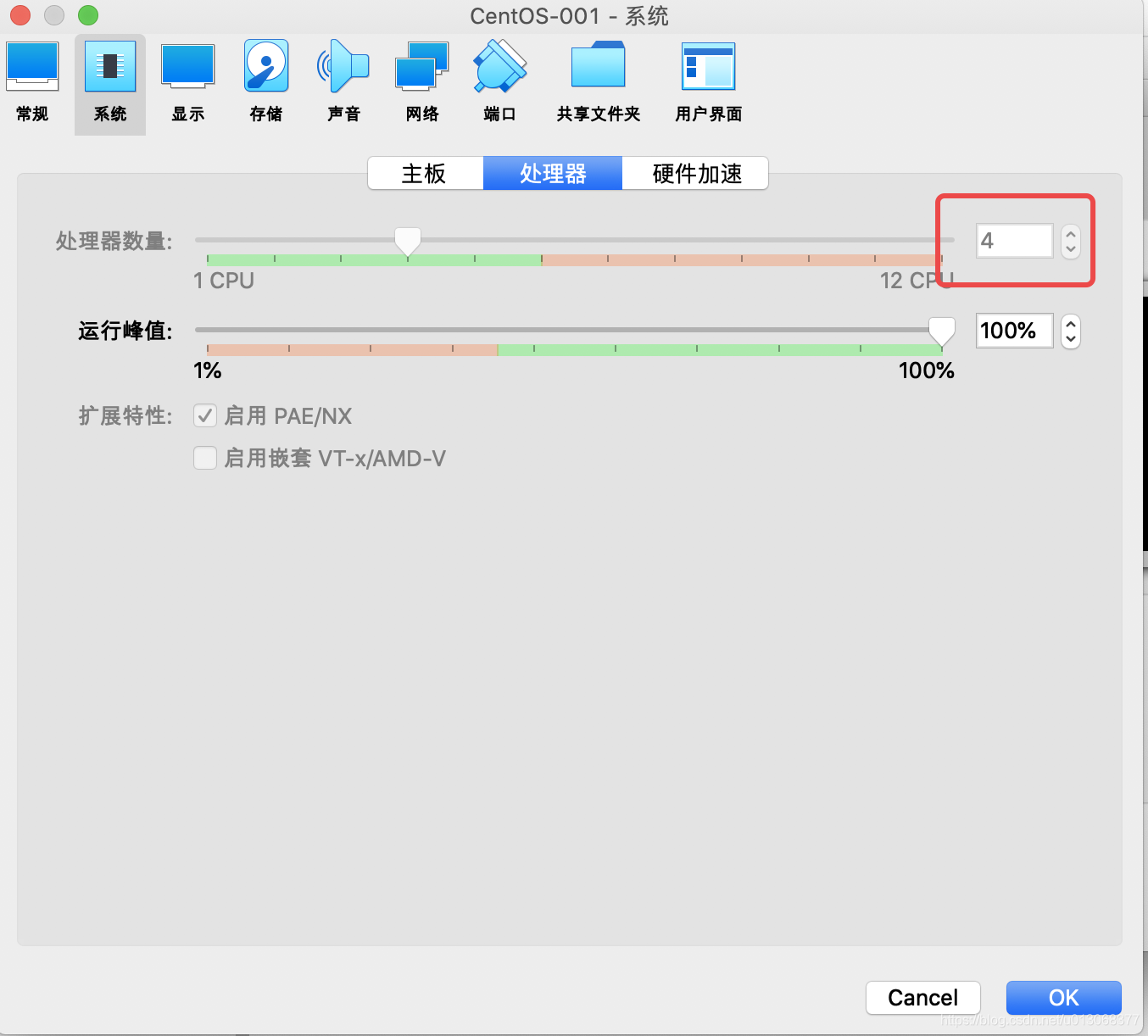This screenshot has width=1148, height=1036.
Task: Increase 运行峰值 with up stepper arrow
Action: coord(1071,323)
